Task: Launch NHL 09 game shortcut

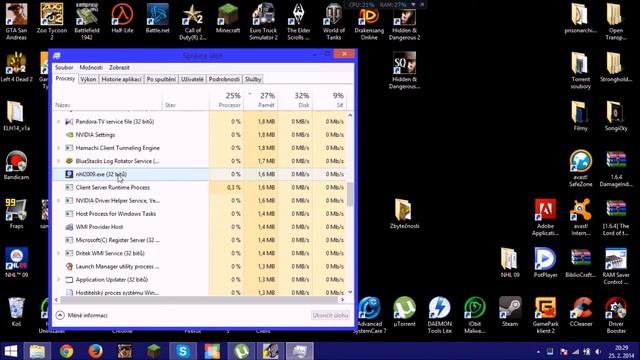Action: click(16, 262)
